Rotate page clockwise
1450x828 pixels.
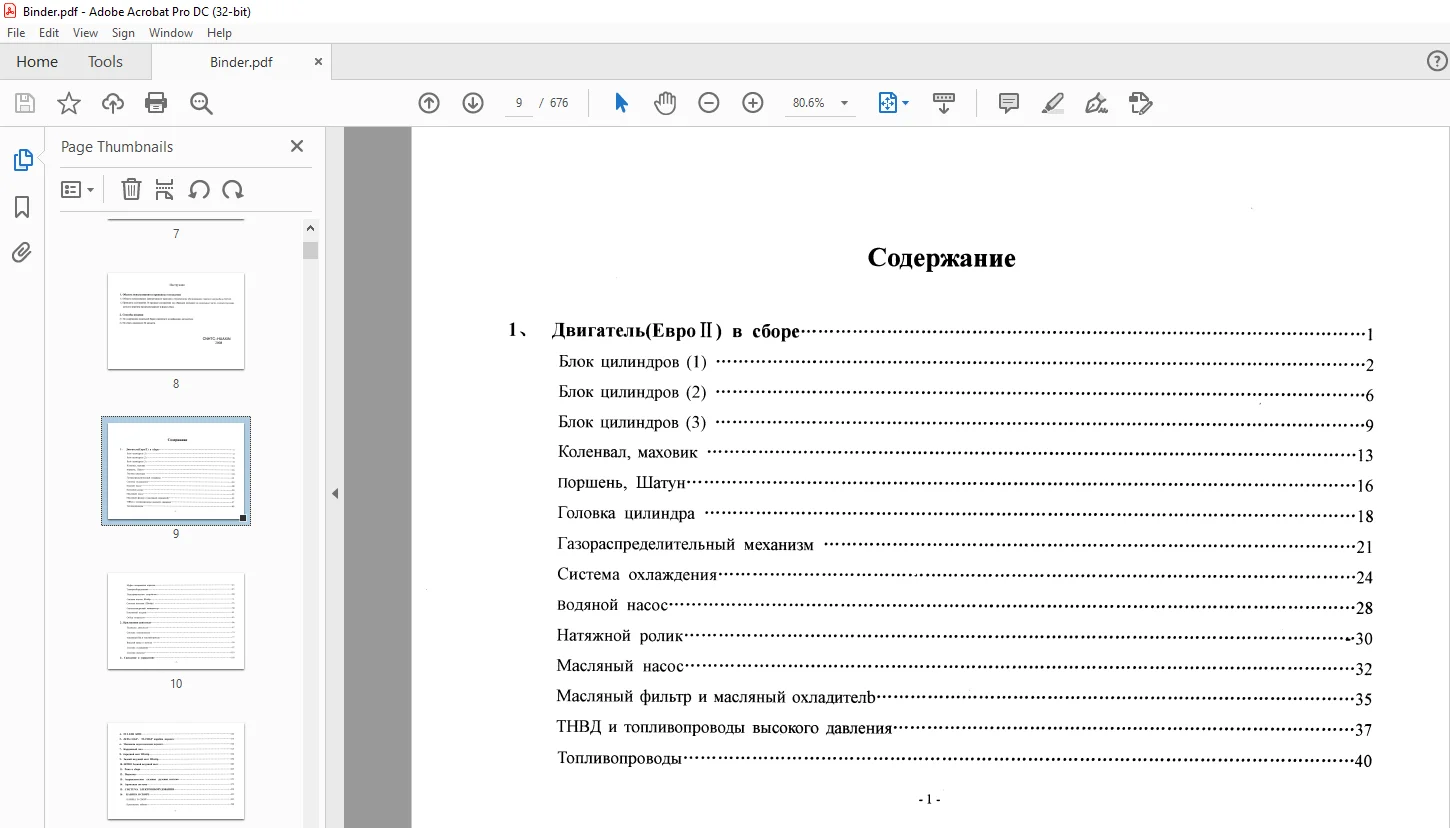[x=233, y=189]
